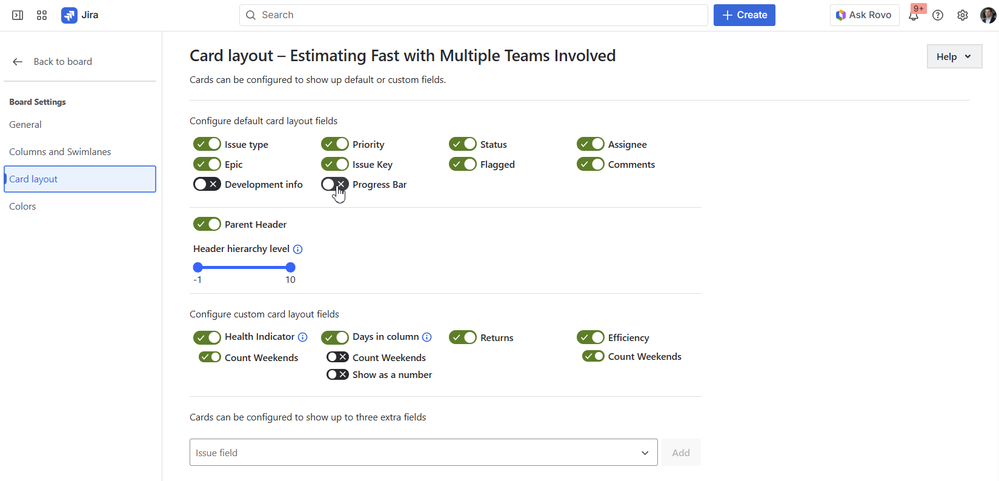The image size is (999, 481).
Task: Click the Header hierarchy level info icon
Action: point(298,249)
